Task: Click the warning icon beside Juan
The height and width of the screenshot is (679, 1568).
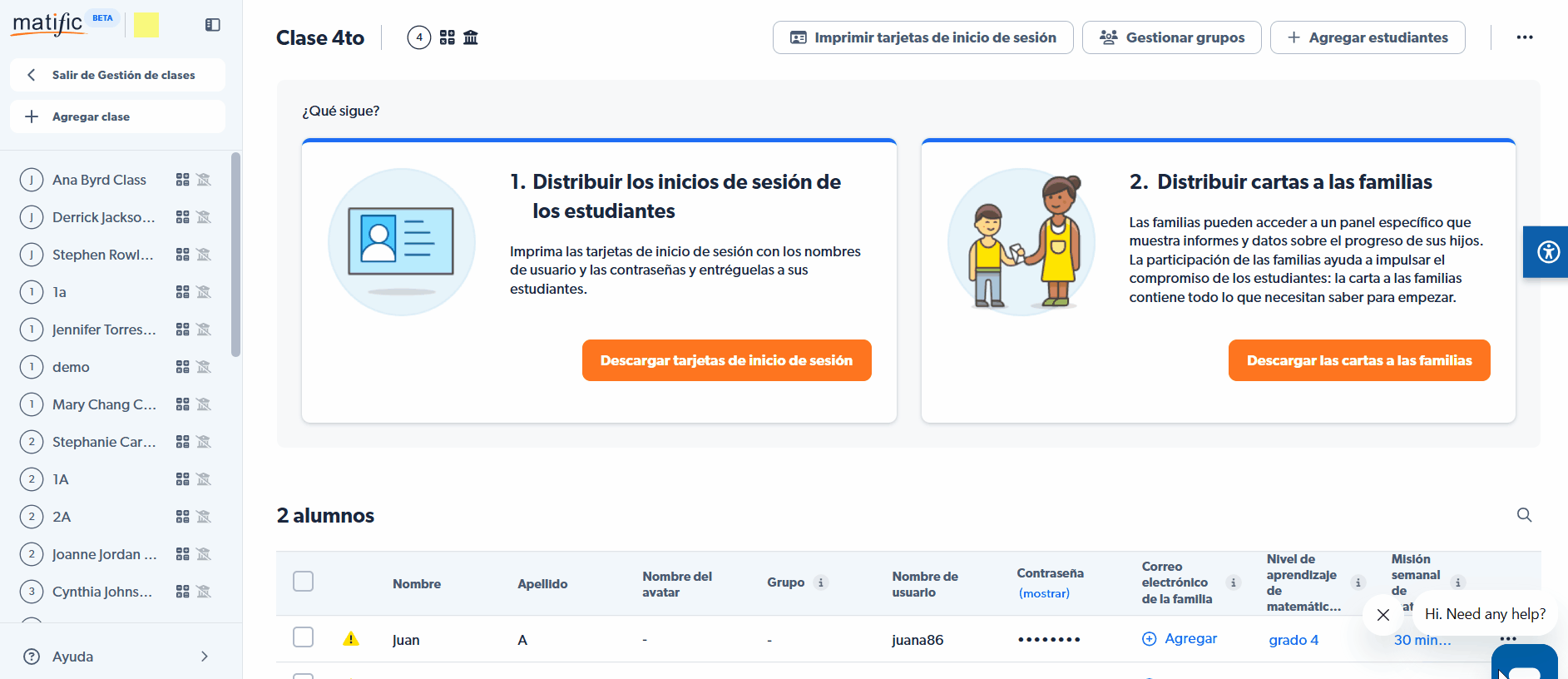Action: 351,639
